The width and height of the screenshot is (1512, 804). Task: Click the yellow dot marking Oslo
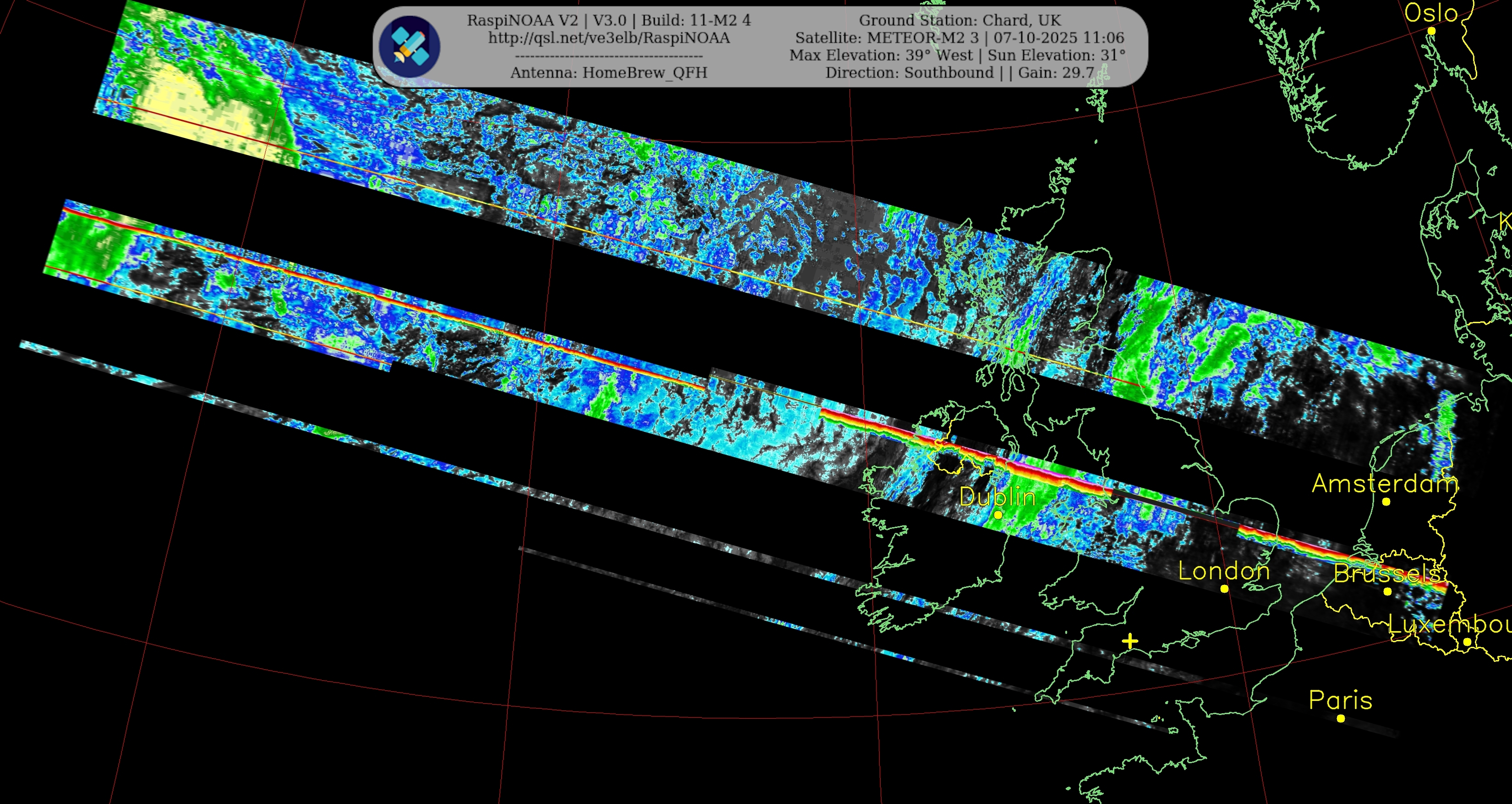(x=1431, y=31)
